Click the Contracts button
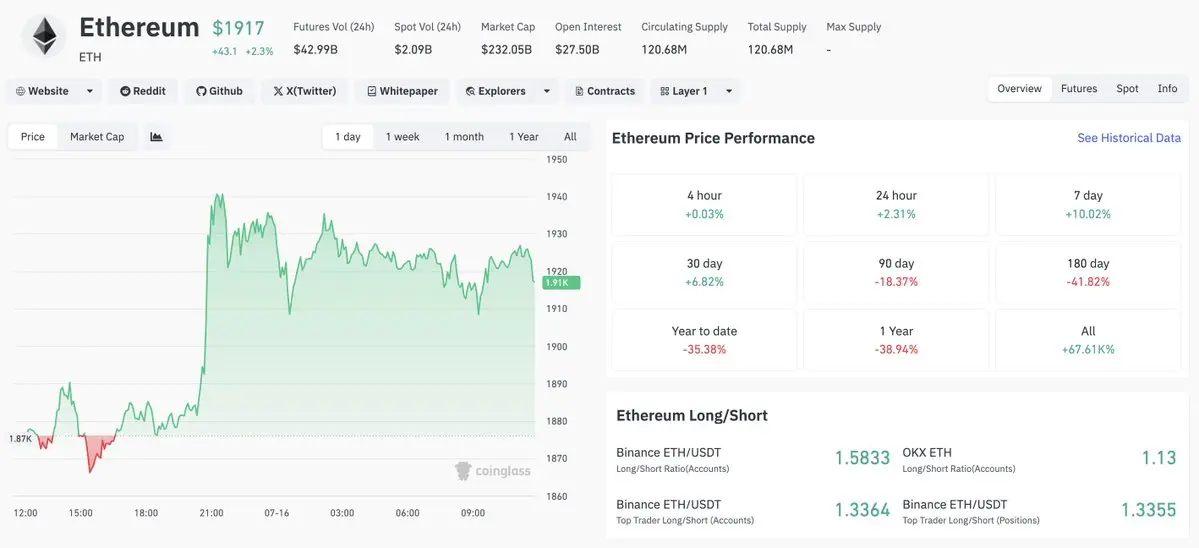Viewport: 1199px width, 548px height. pos(605,91)
